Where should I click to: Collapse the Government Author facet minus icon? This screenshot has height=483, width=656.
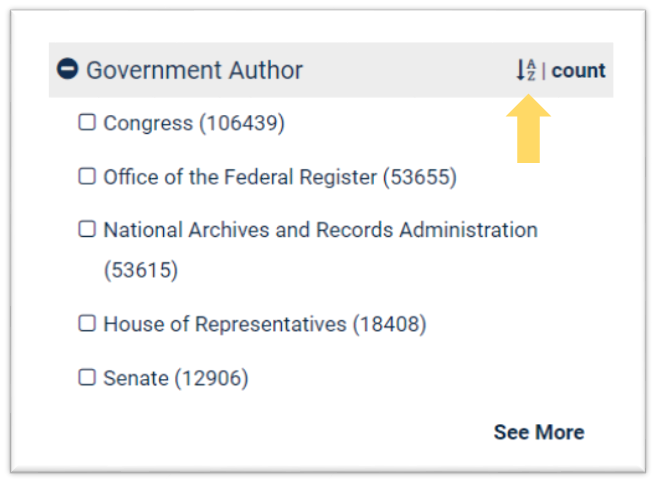(68, 70)
